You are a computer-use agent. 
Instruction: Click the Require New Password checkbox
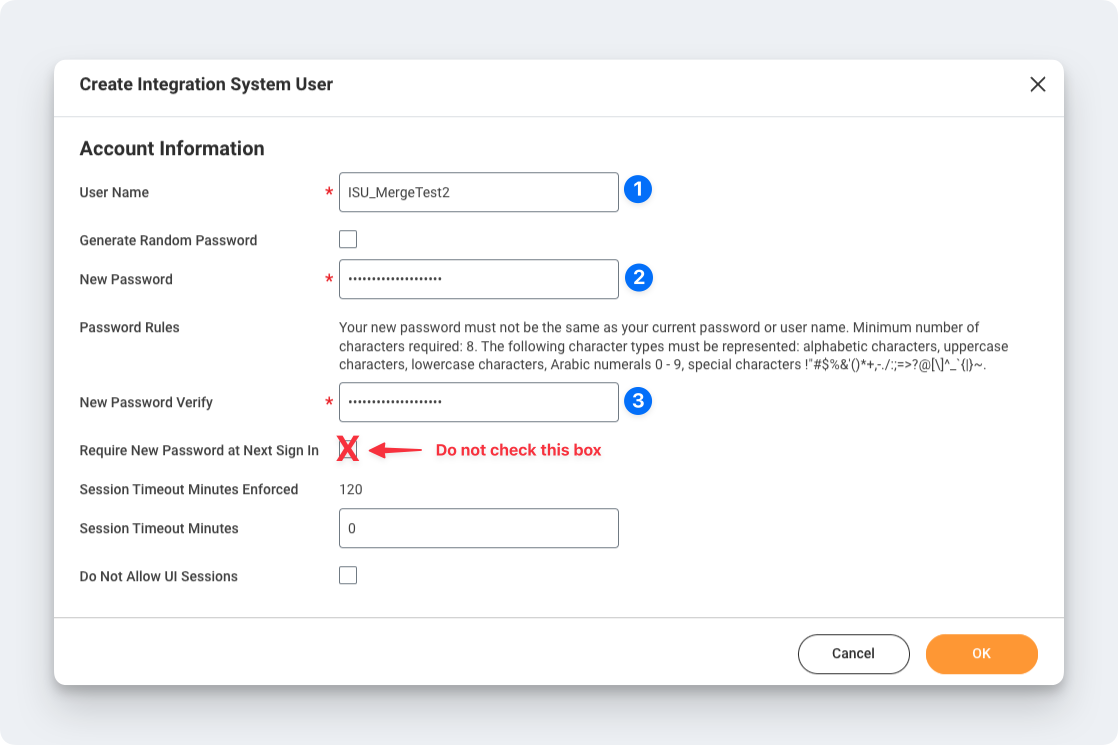348,450
